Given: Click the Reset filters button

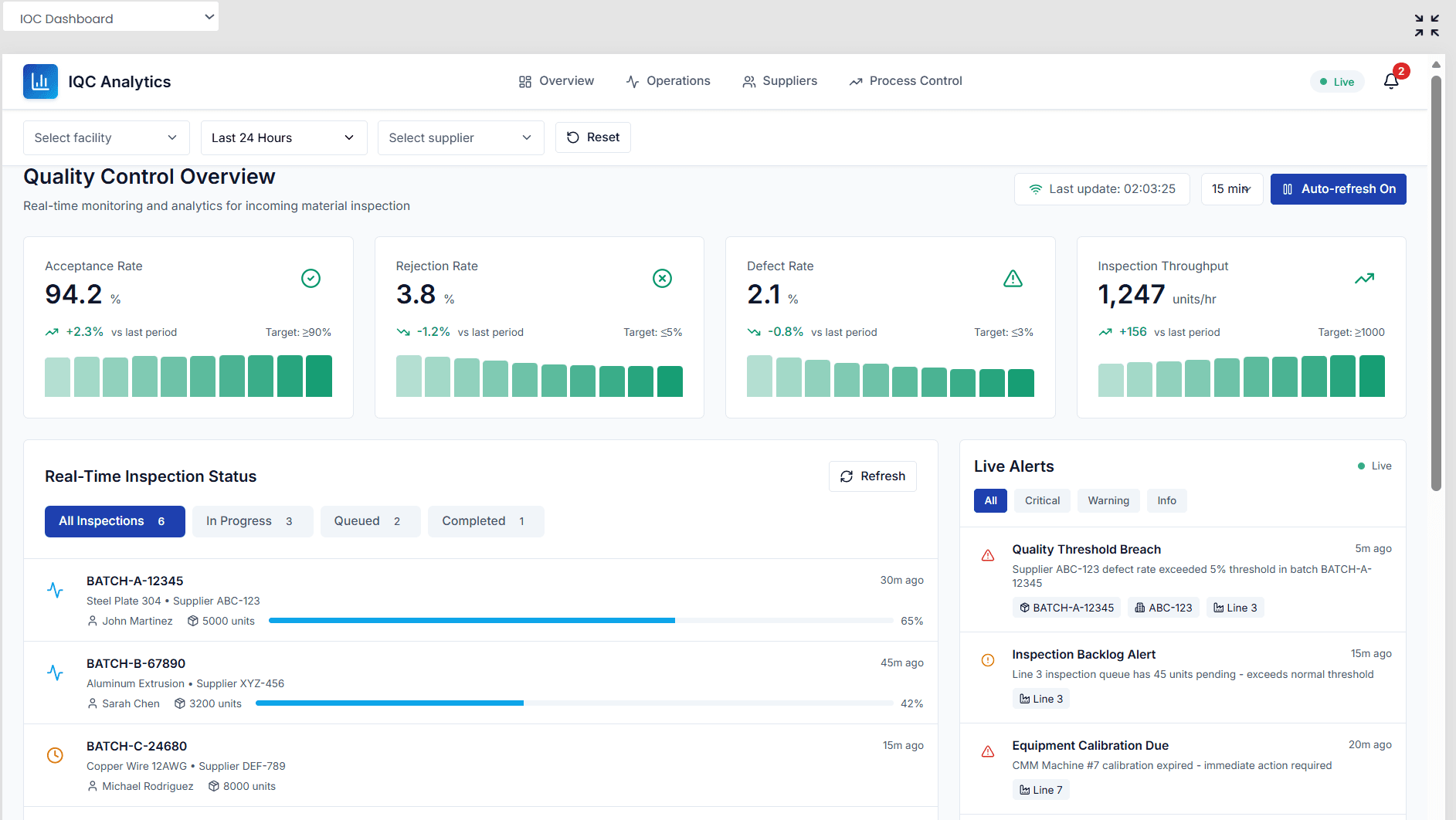Looking at the screenshot, I should [x=593, y=137].
